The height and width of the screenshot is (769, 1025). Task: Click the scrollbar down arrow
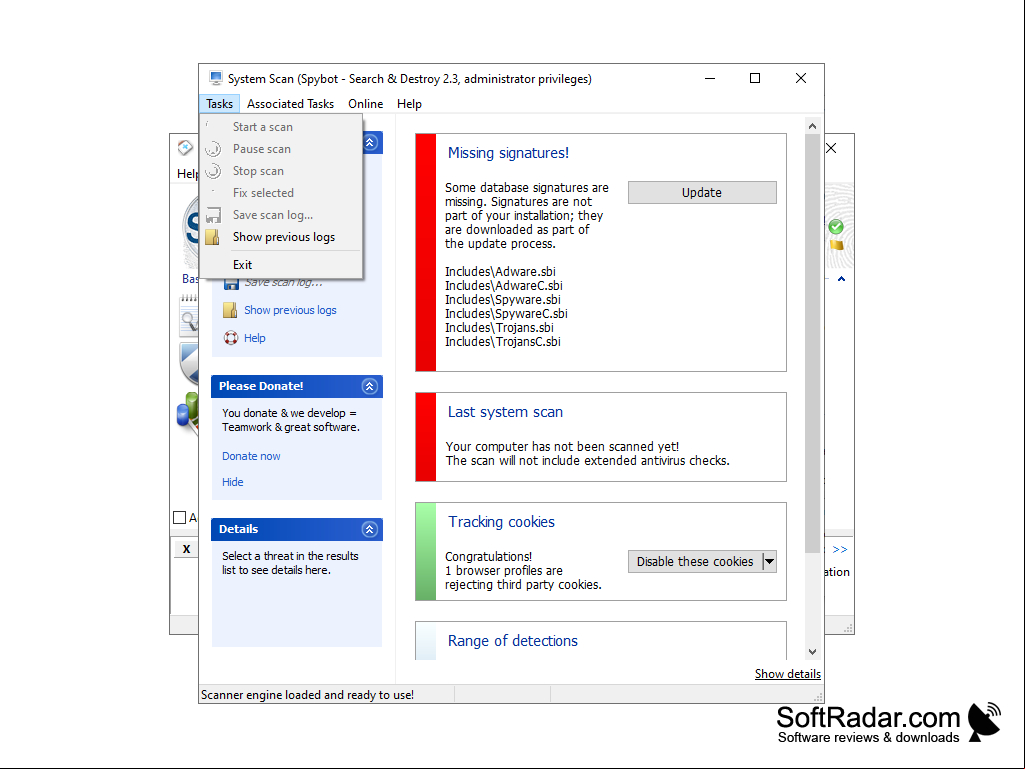[x=813, y=652]
